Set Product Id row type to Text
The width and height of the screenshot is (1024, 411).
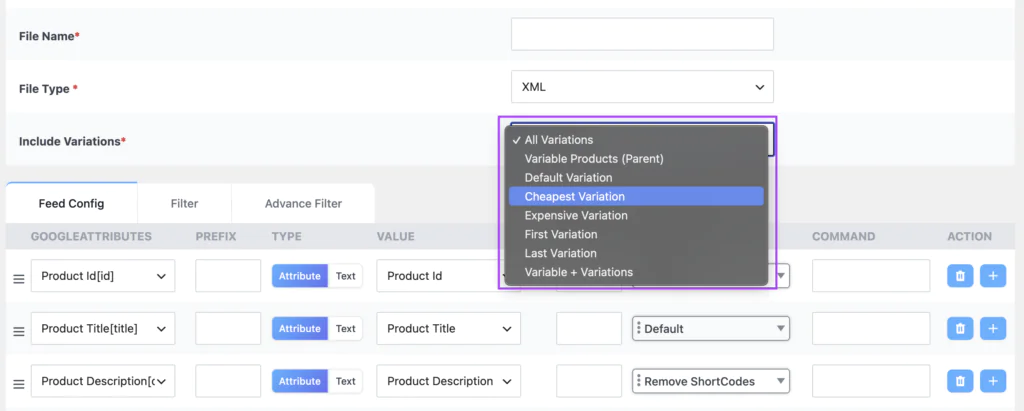coord(345,276)
